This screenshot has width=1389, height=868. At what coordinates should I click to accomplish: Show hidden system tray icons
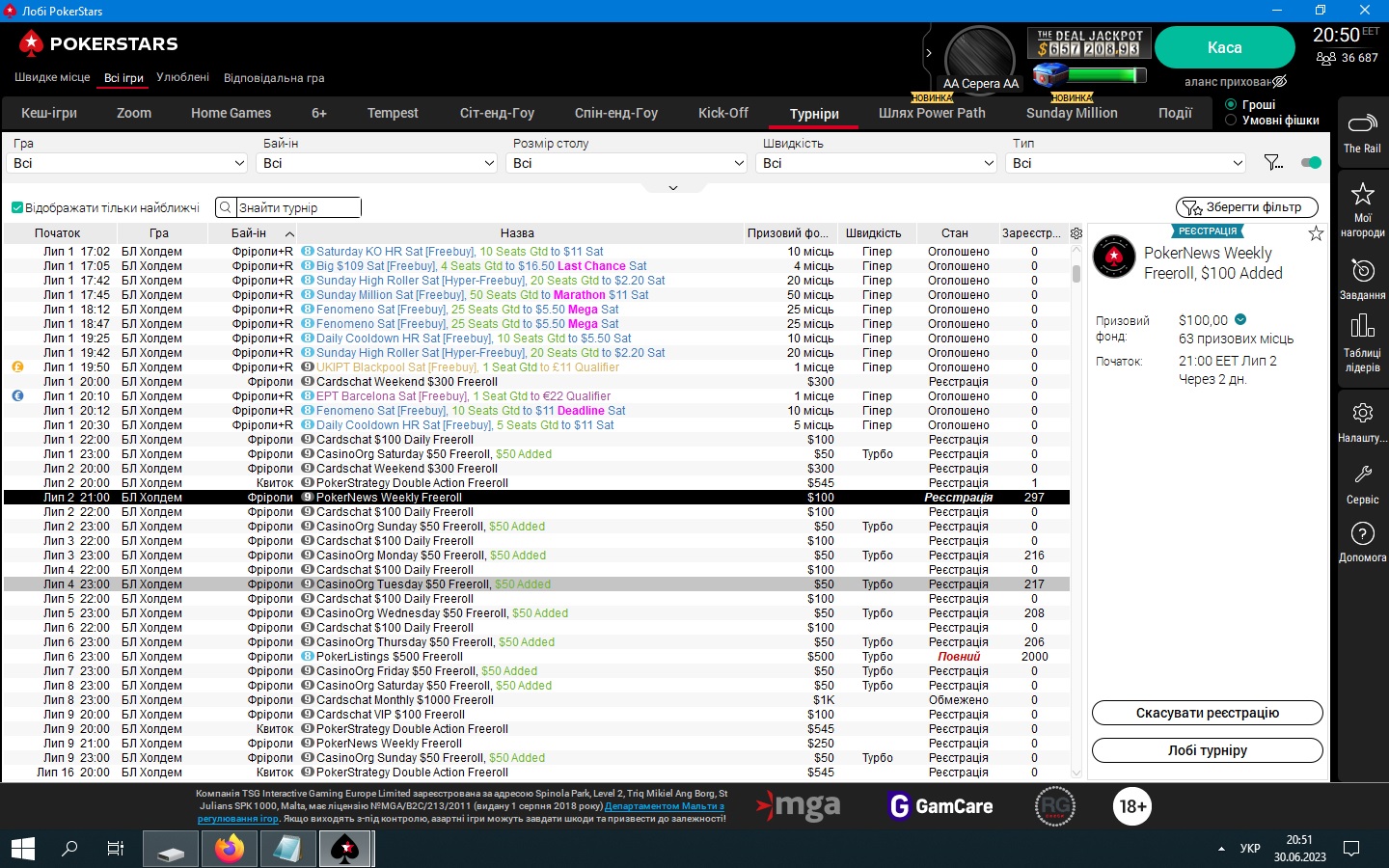point(1221,849)
